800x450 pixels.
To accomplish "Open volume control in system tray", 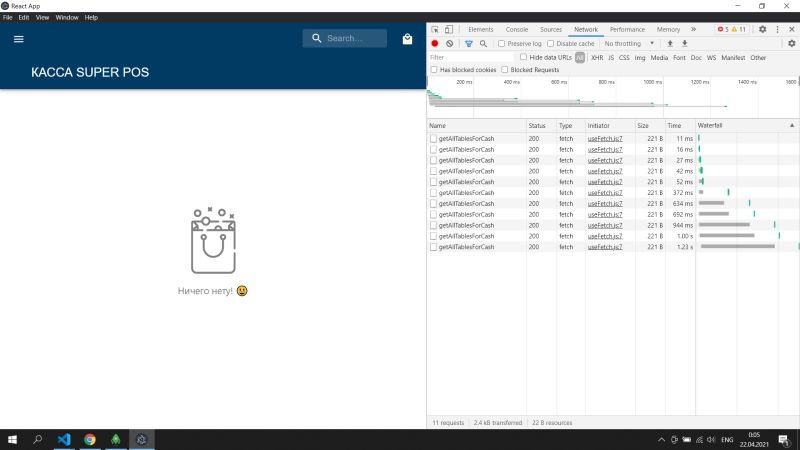I will click(711, 440).
